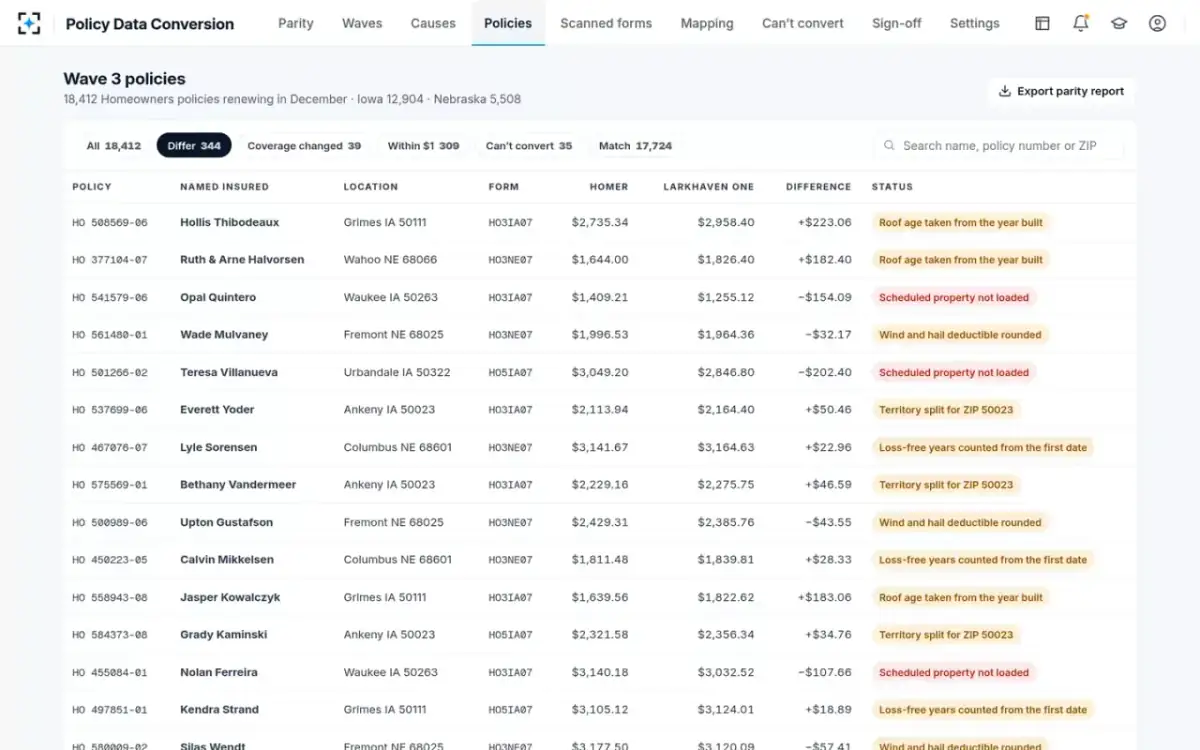Select the Policies tab

508,23
